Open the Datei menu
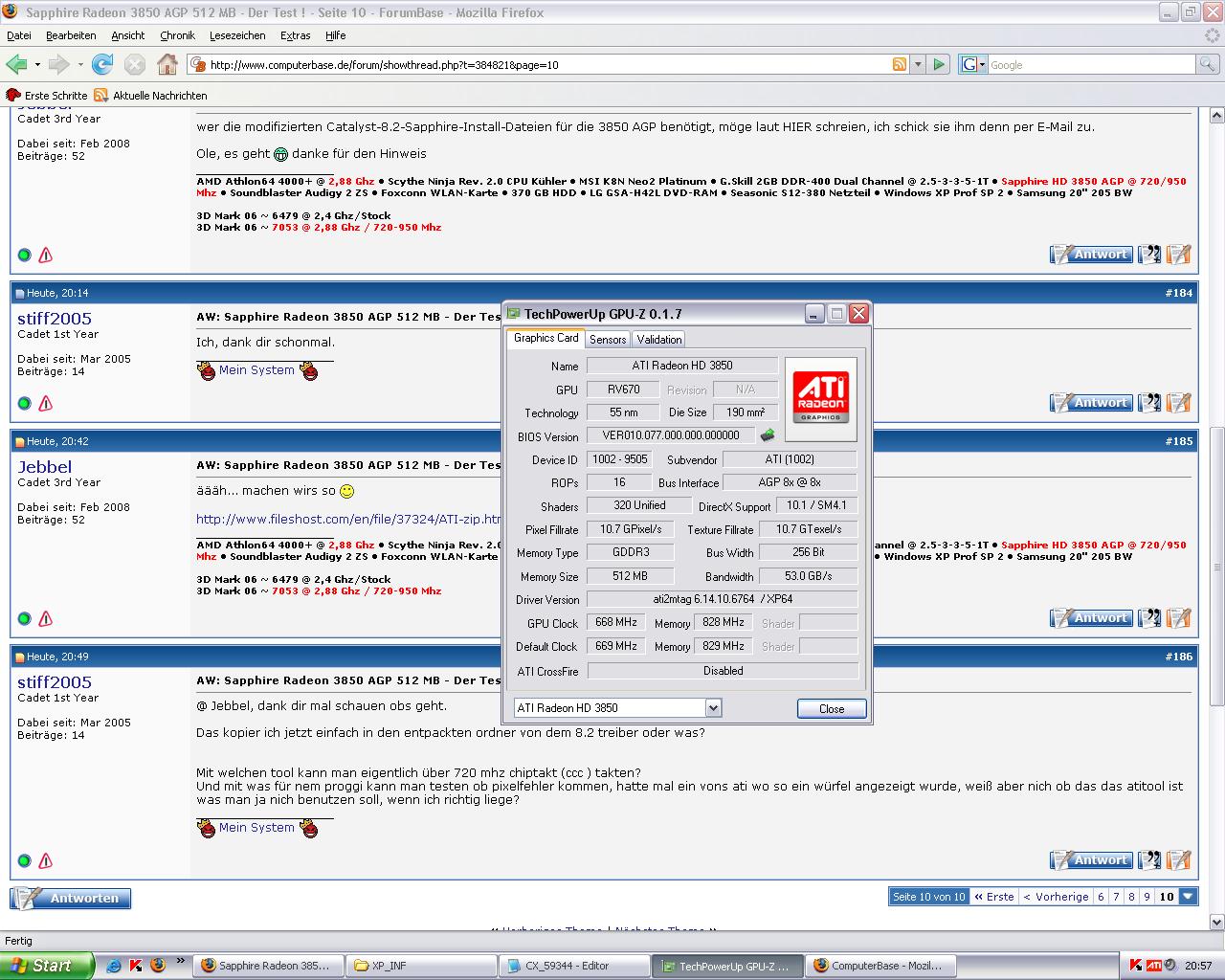The width and height of the screenshot is (1225, 980). point(19,35)
